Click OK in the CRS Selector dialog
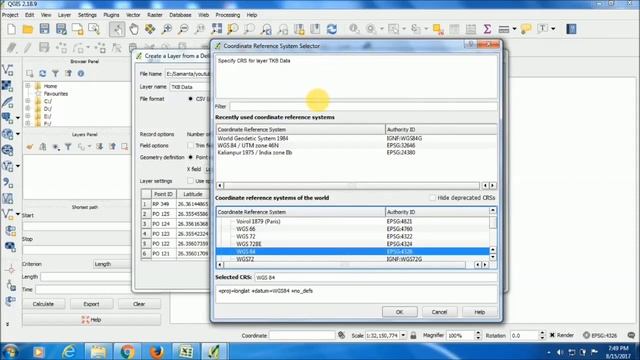This screenshot has width=640, height=360. (400, 312)
